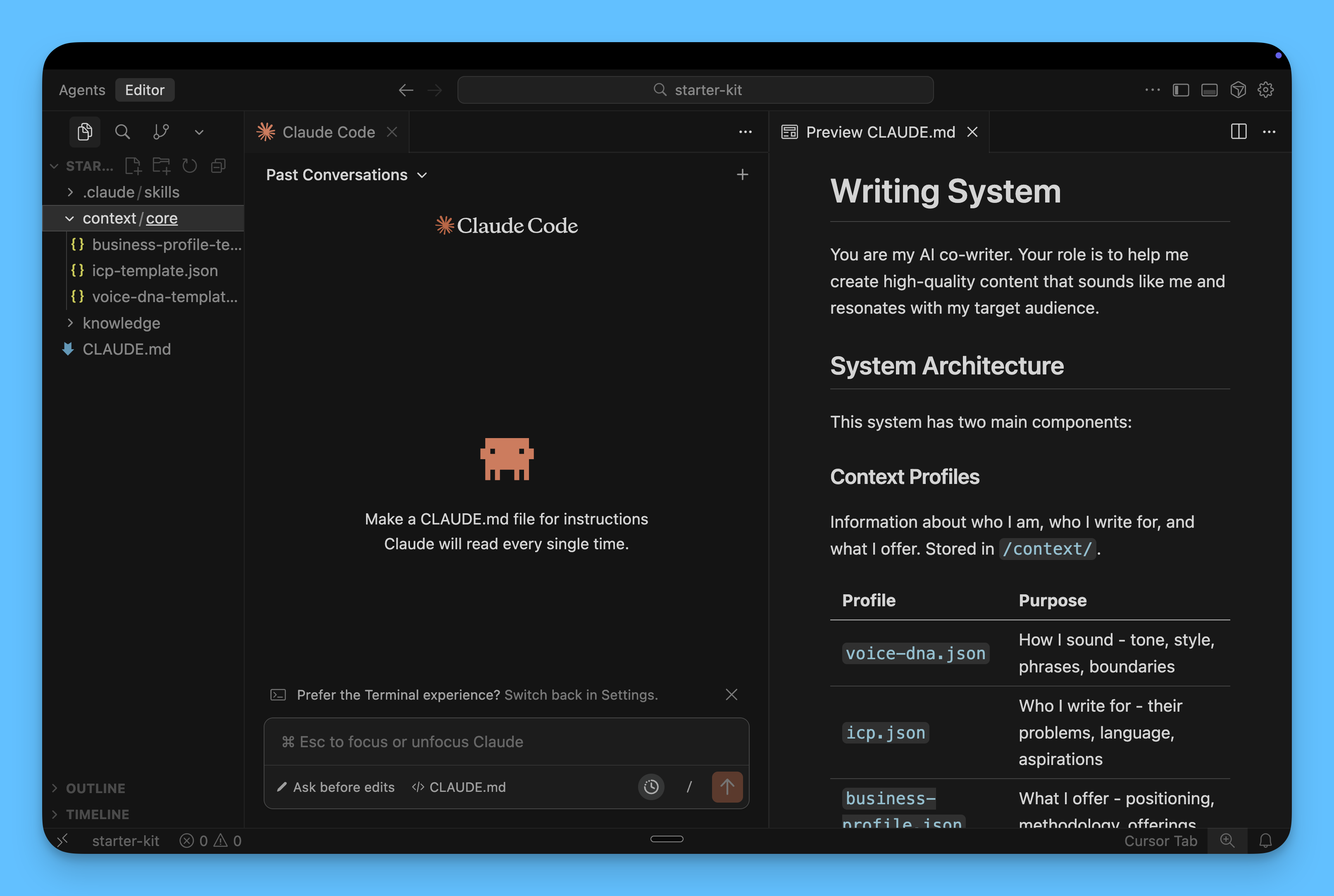Open the title bar three-dots menu
The height and width of the screenshot is (896, 1334).
point(1152,90)
